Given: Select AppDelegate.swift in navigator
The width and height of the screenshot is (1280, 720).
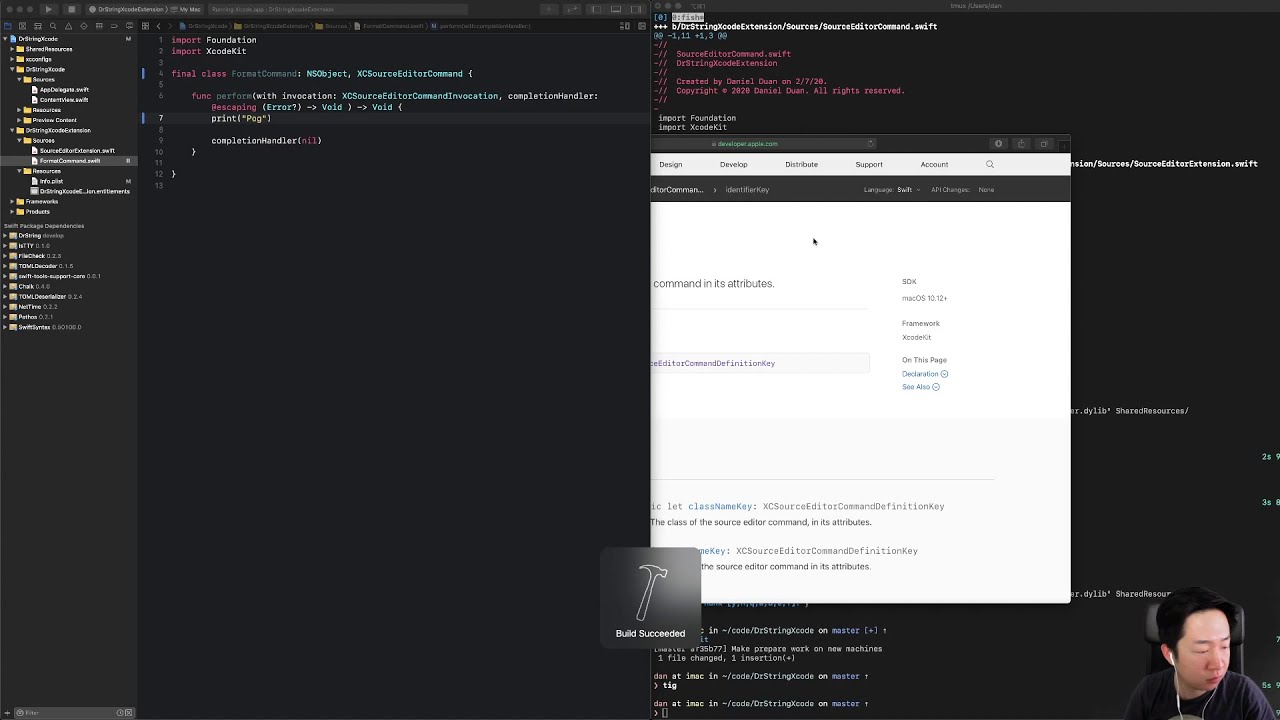Looking at the screenshot, I should pos(64,90).
